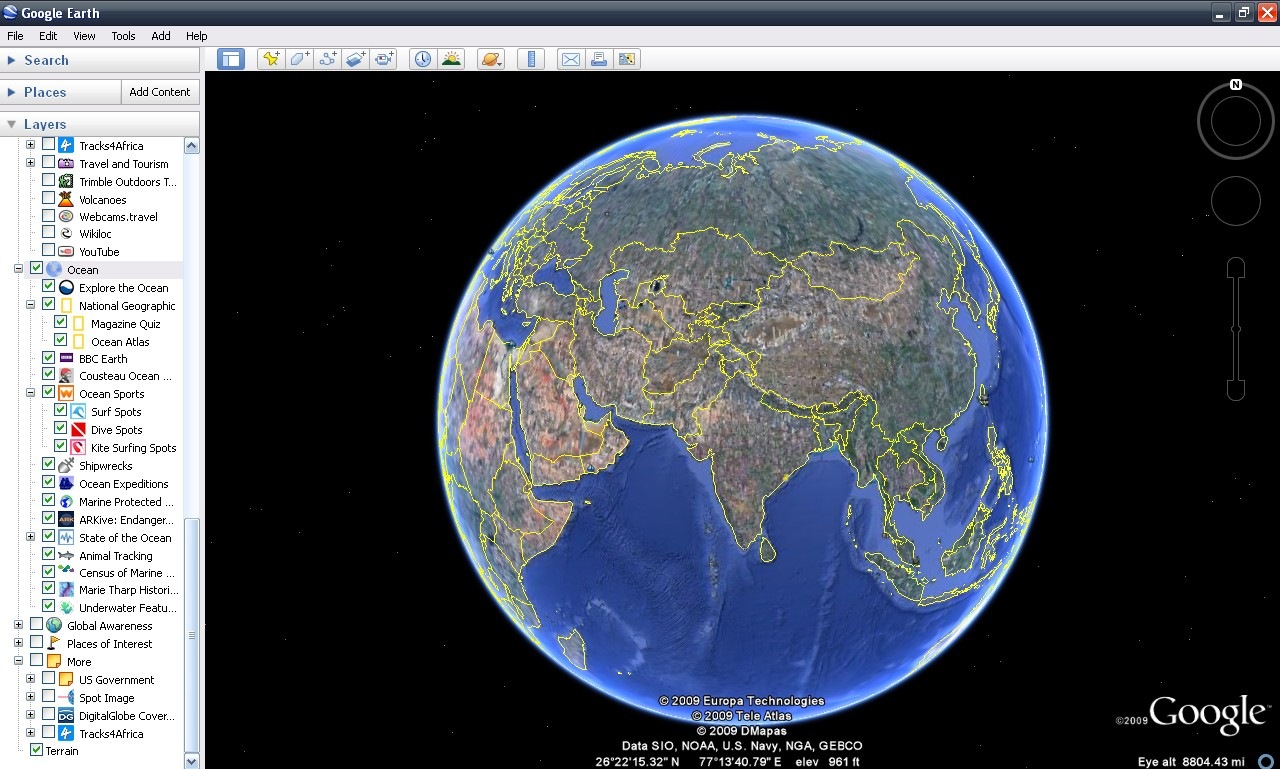The height and width of the screenshot is (769, 1280).
Task: Select the Add Path tool
Action: click(x=327, y=59)
